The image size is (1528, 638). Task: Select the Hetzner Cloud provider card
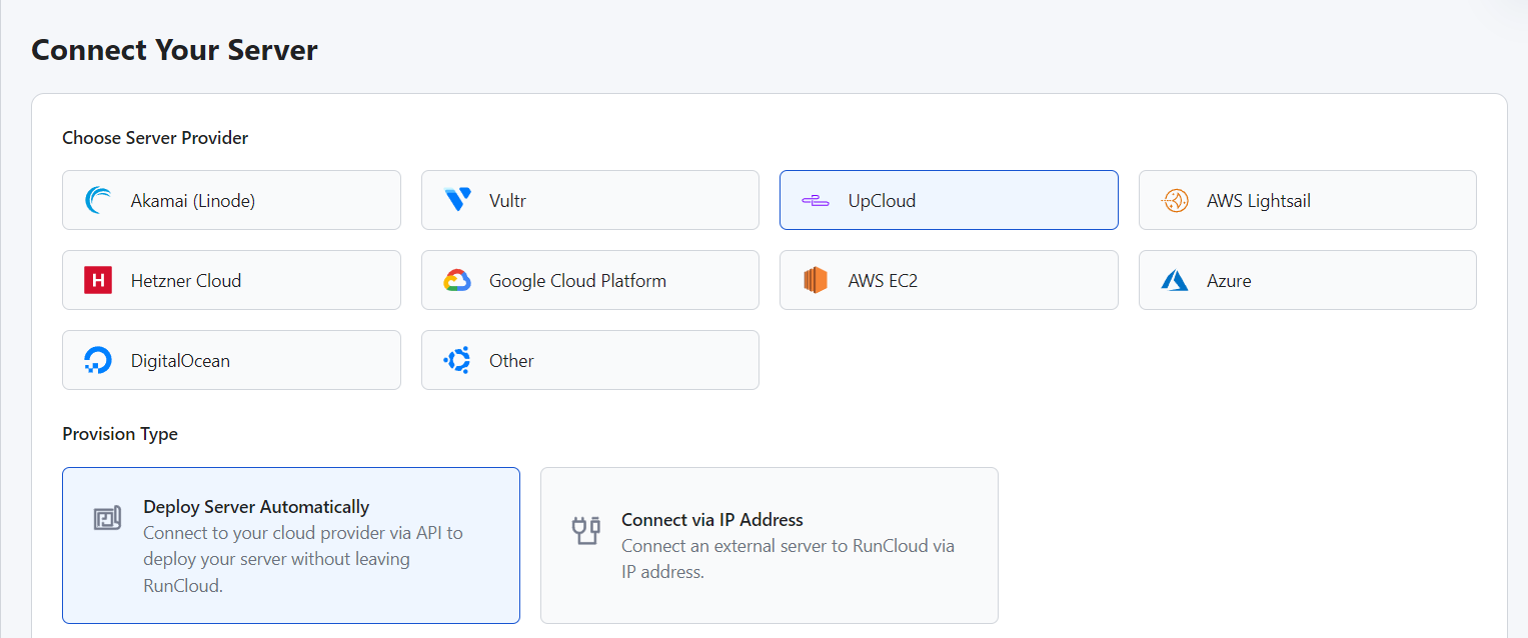(x=231, y=280)
